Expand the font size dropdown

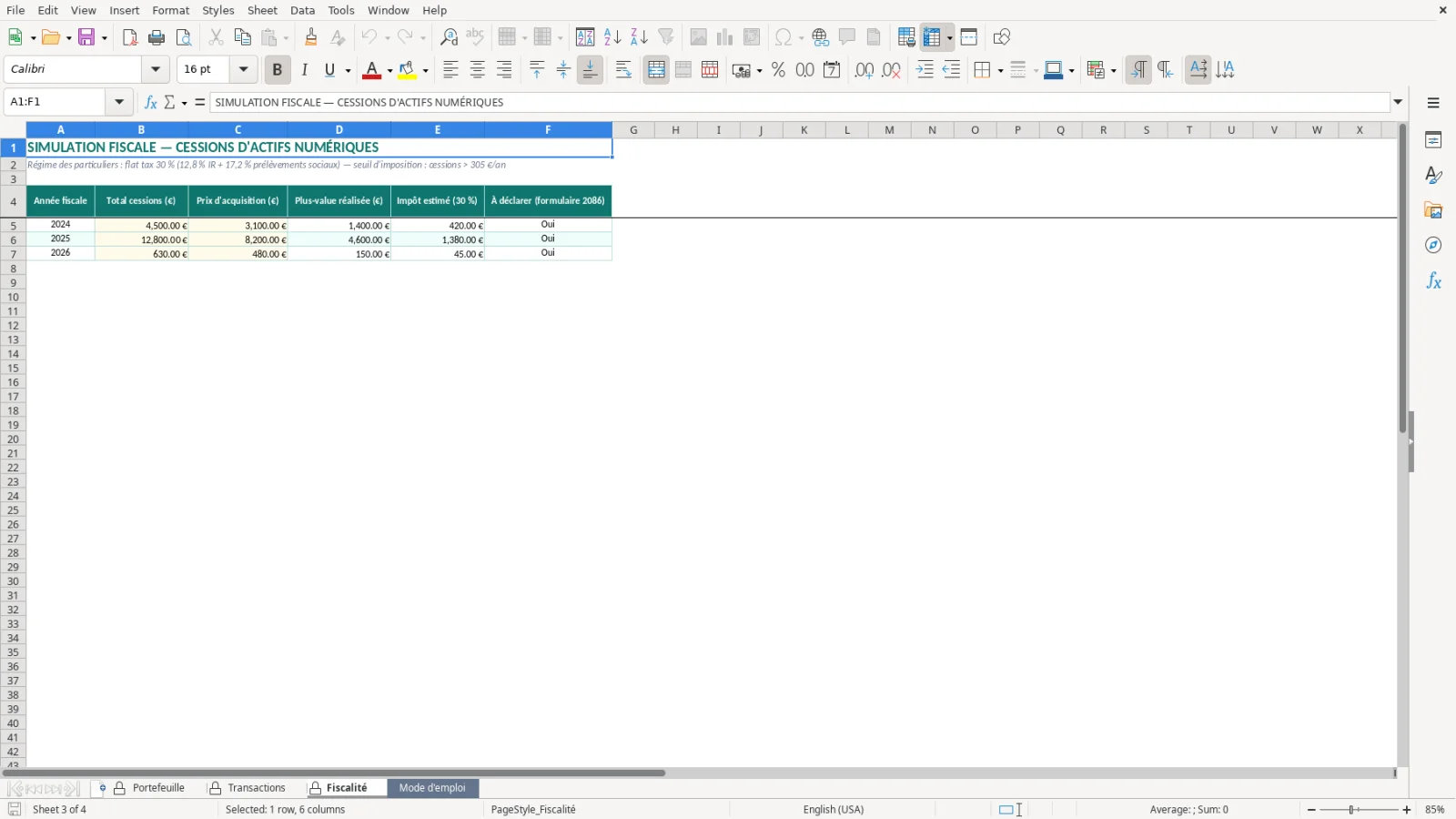point(243,69)
